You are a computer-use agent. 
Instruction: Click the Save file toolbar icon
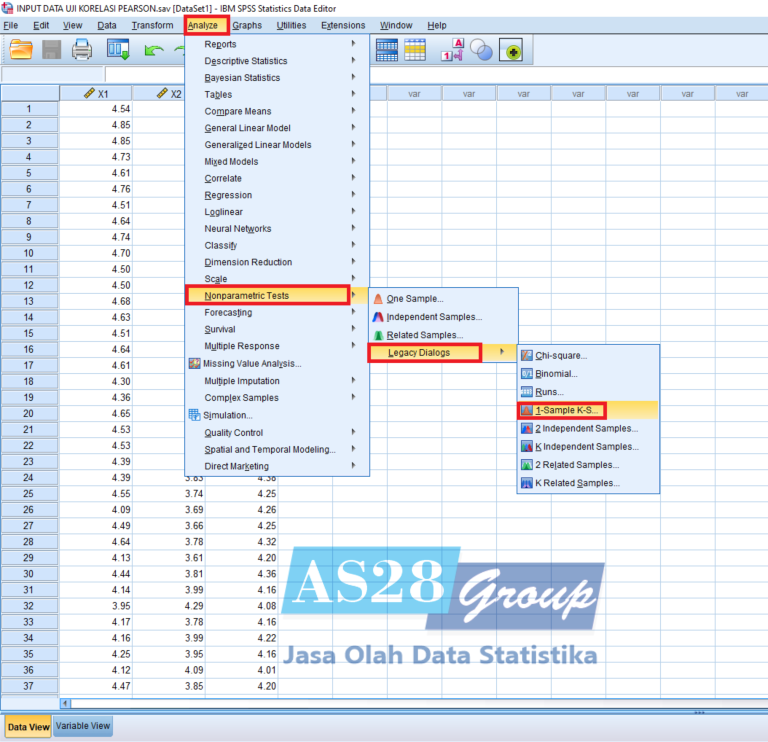(51, 48)
